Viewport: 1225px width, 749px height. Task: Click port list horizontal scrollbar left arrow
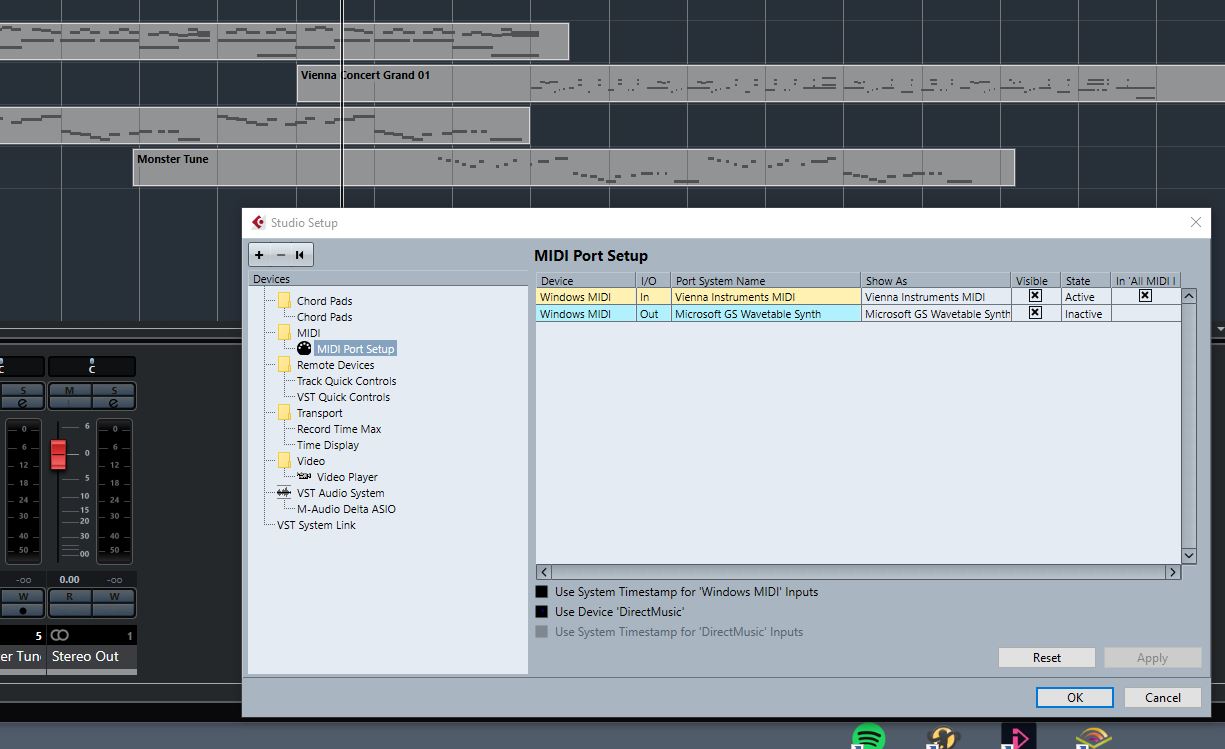544,572
